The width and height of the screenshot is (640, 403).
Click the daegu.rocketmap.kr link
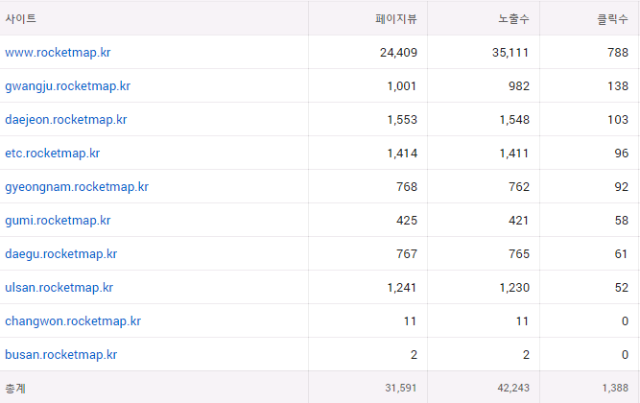tap(61, 254)
